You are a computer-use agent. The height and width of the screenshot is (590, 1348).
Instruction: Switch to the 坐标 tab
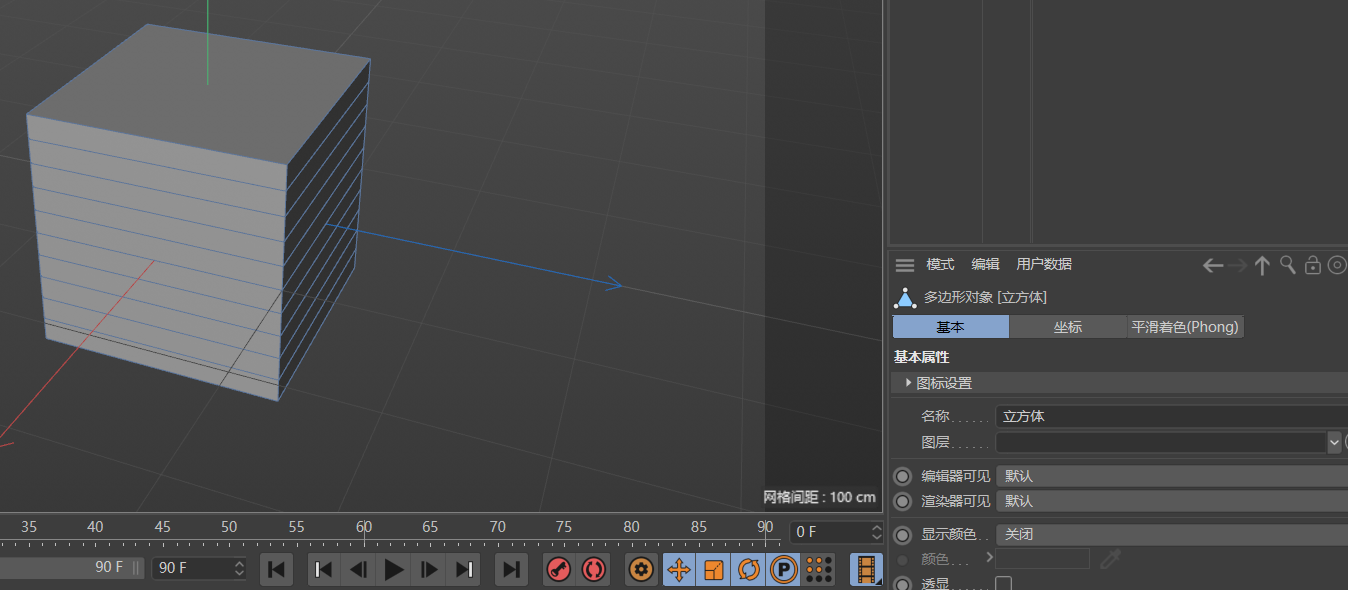click(x=1067, y=327)
